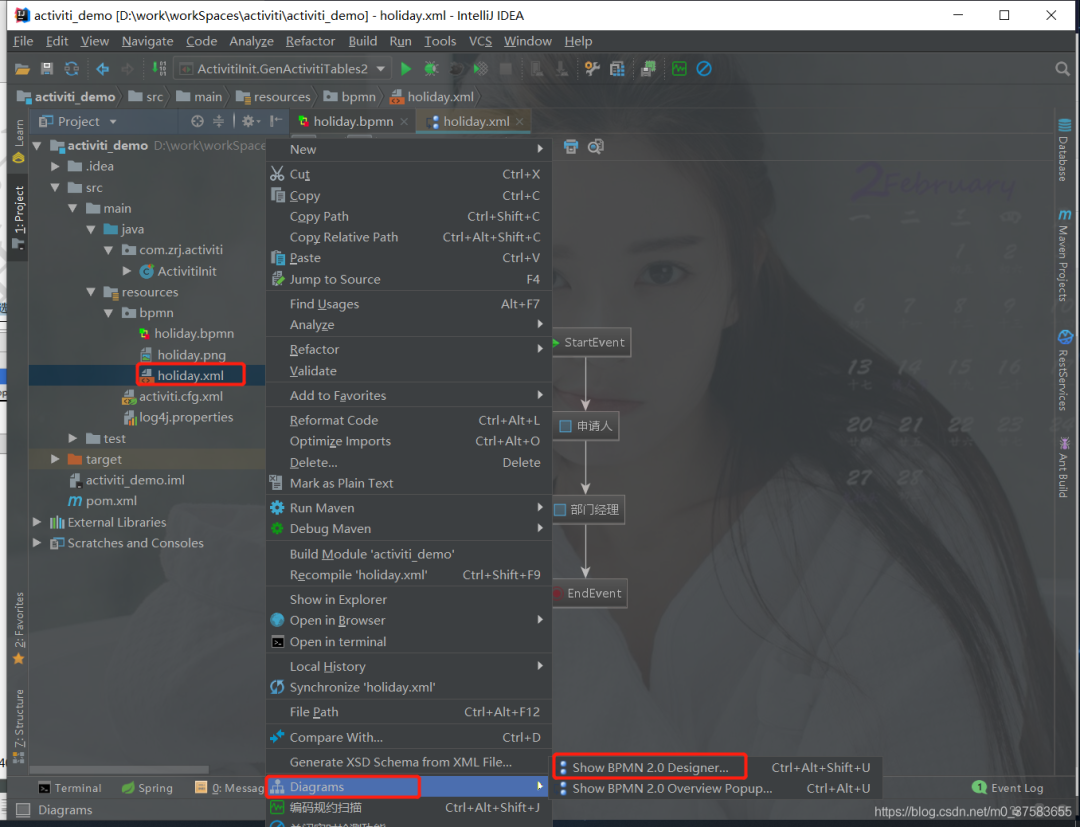Click the blue circle-slash toolbar icon
Viewport: 1080px width, 827px height.
pyautogui.click(x=704, y=69)
